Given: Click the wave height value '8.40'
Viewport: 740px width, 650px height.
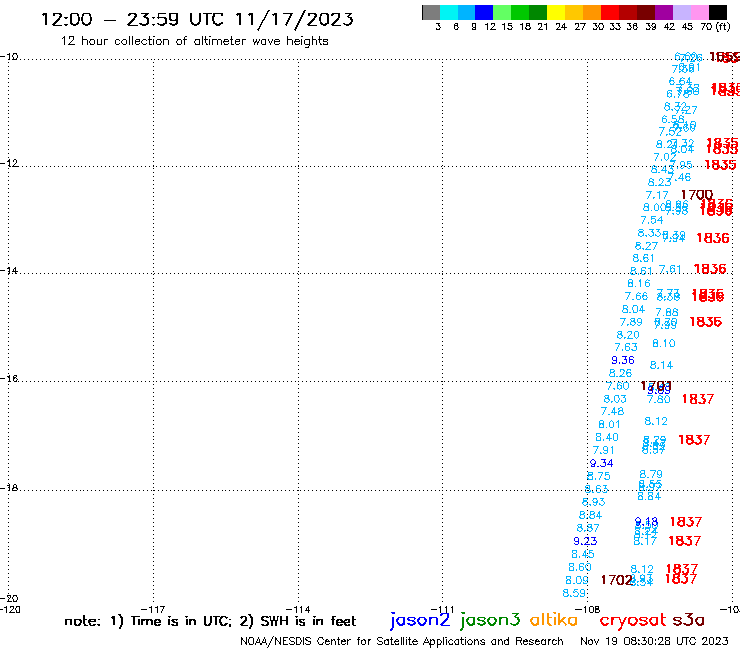Looking at the screenshot, I should (607, 437).
